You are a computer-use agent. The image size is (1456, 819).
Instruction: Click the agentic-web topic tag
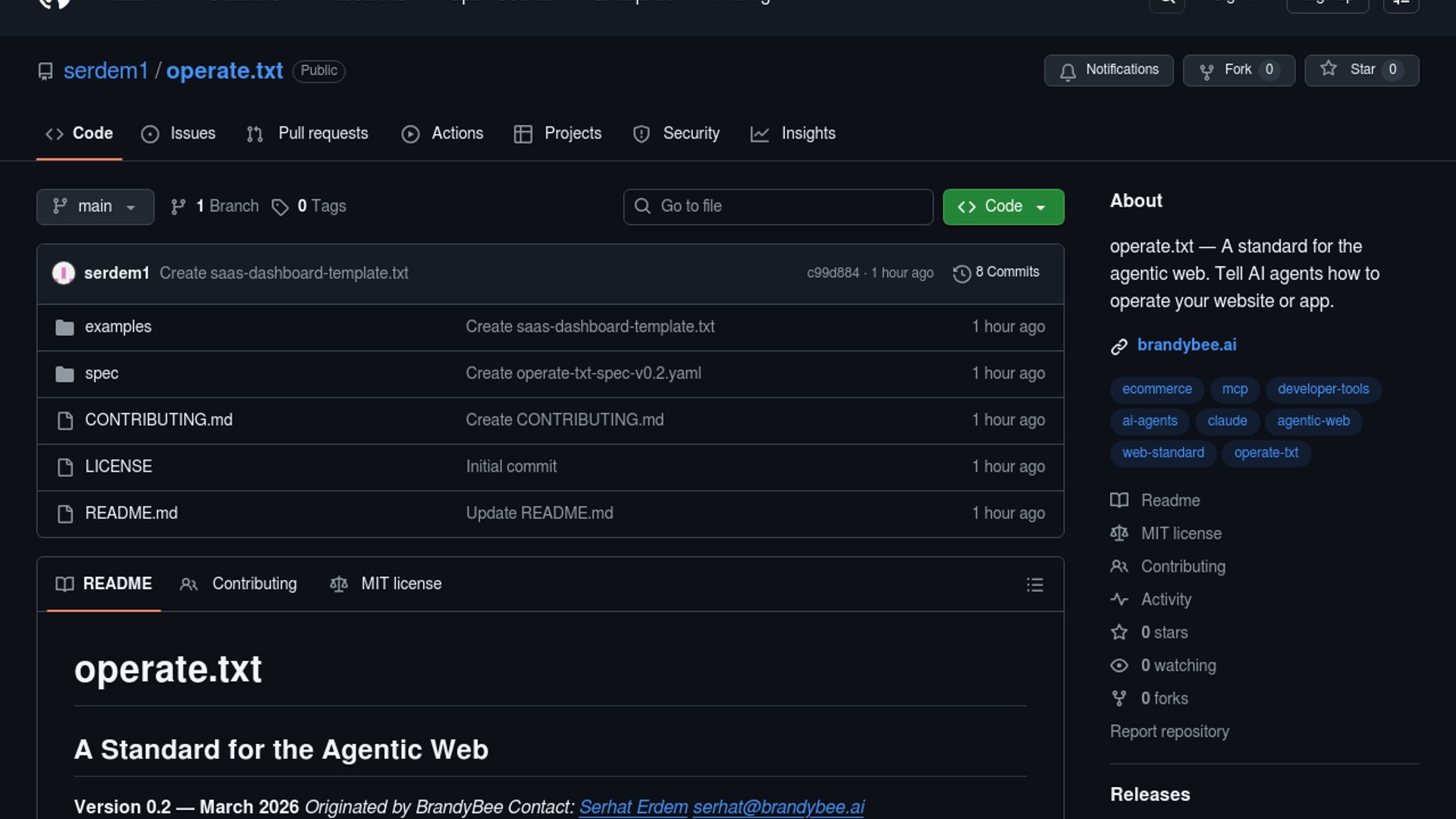[1313, 421]
